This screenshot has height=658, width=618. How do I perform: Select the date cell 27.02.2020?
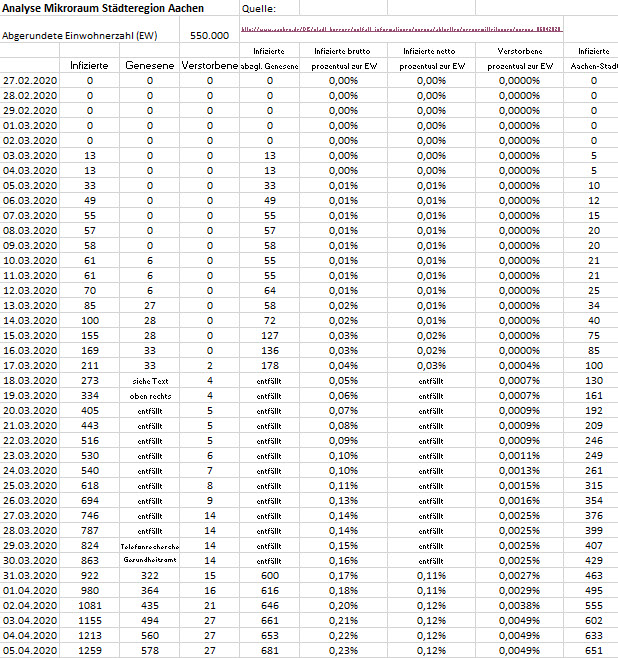point(31,79)
